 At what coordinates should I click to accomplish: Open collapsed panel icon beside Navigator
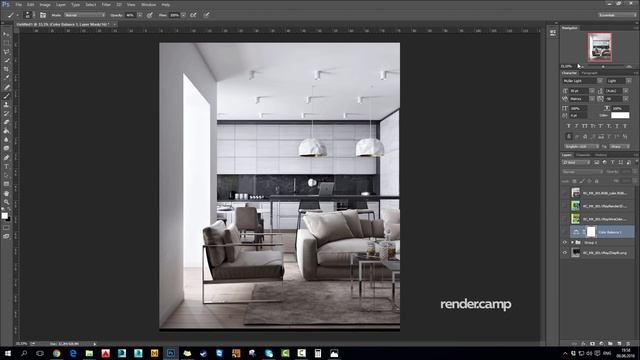click(553, 33)
